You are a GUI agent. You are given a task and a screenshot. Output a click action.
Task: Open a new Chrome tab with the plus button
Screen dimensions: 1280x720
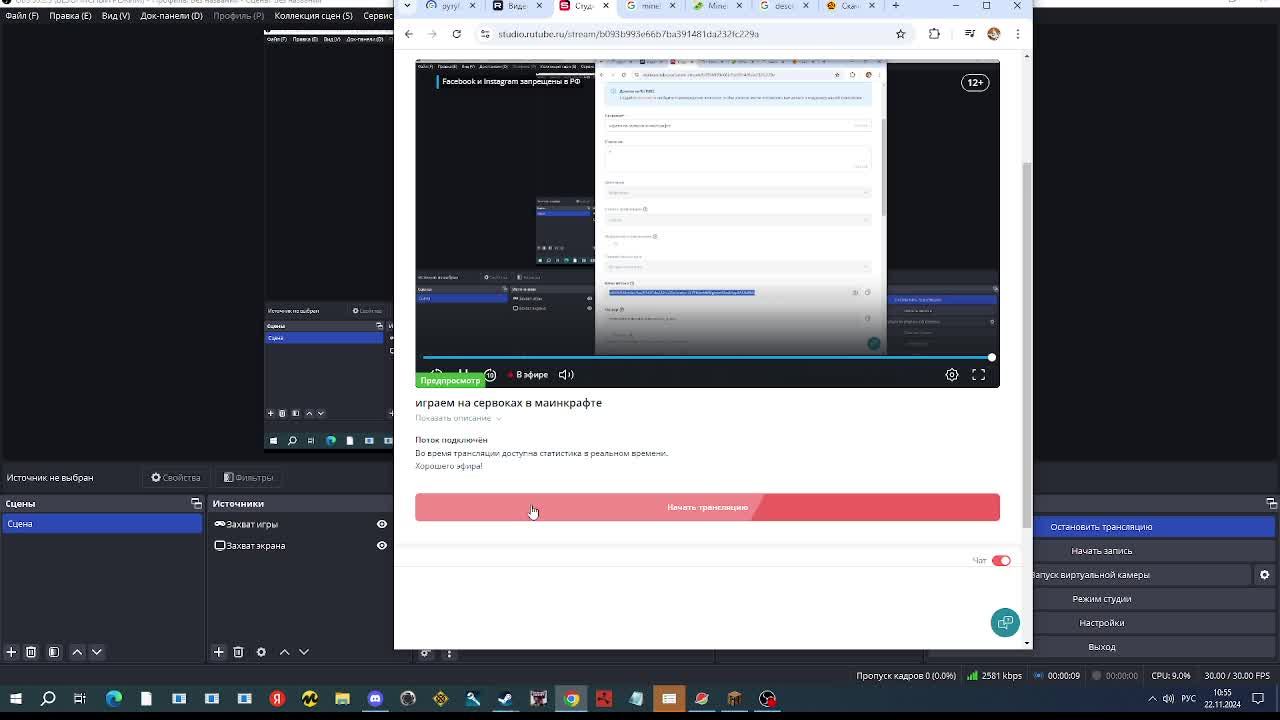point(895,6)
